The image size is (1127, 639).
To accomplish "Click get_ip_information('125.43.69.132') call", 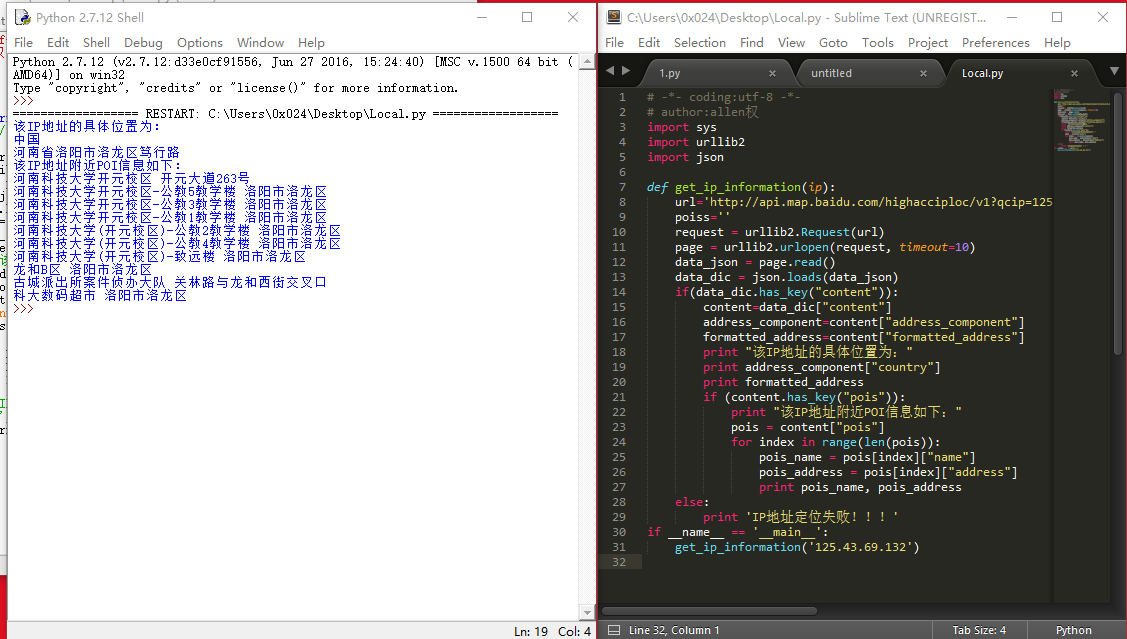I will click(x=796, y=547).
